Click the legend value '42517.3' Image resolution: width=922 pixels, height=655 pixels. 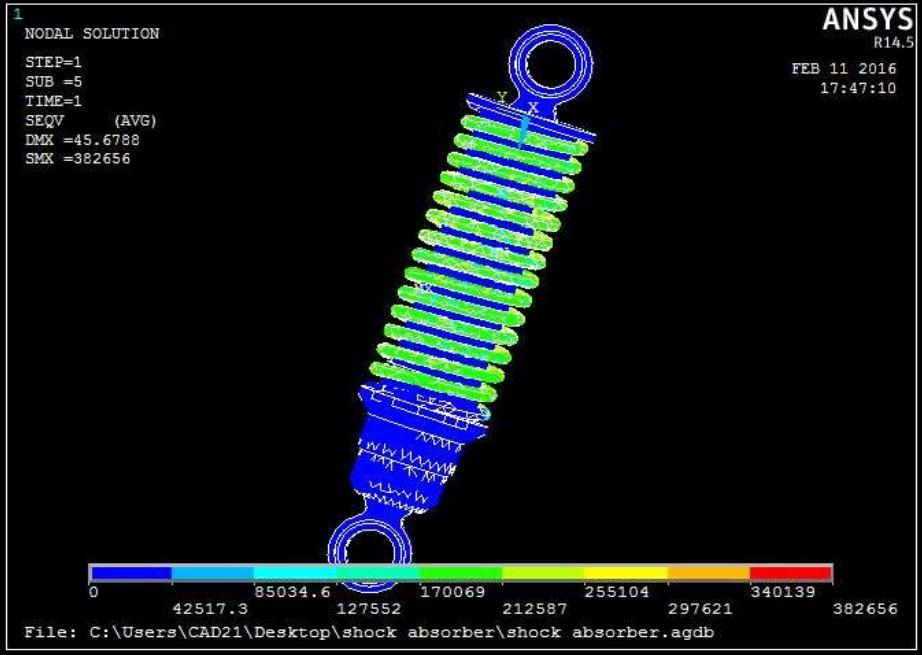coord(210,609)
